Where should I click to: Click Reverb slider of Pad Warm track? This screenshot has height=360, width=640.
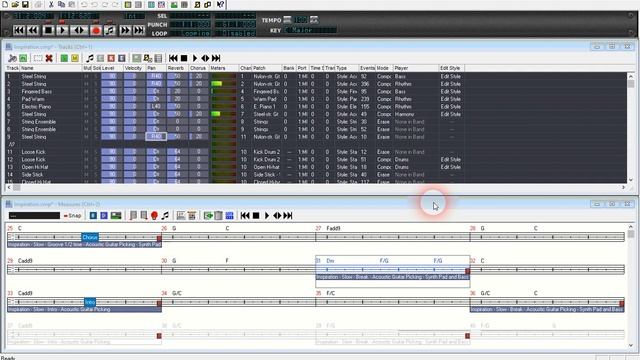177,99
